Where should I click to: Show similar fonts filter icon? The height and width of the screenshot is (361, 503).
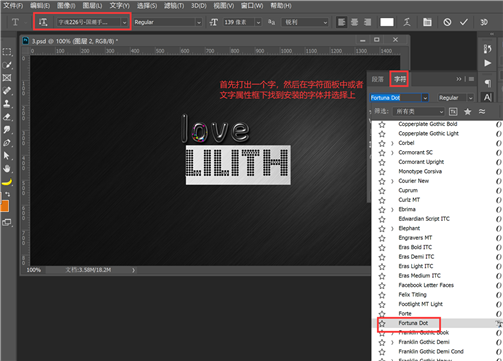tap(482, 112)
